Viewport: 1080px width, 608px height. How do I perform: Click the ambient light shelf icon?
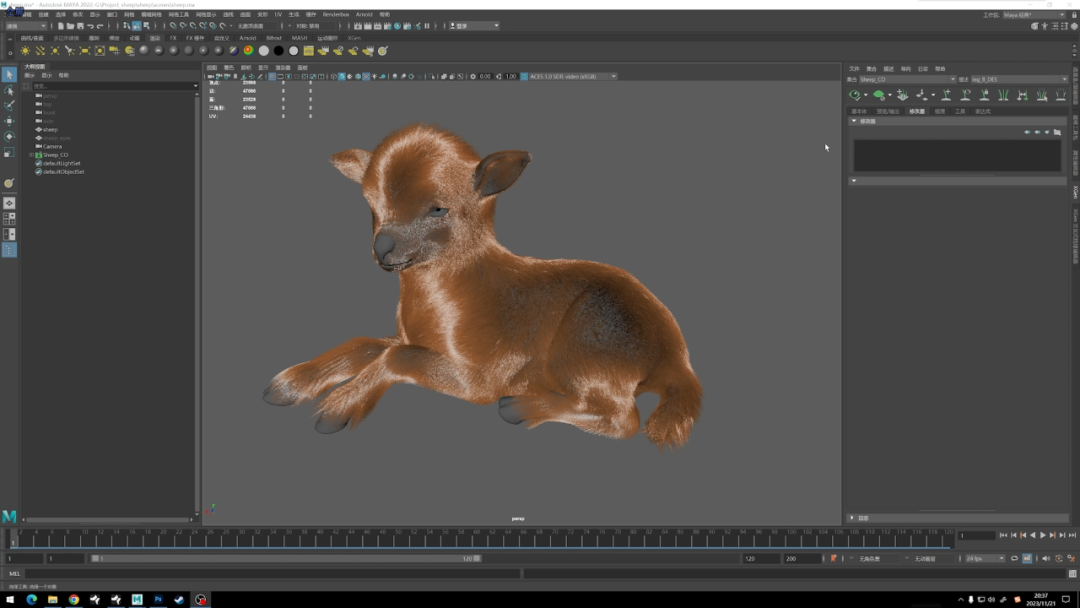pyautogui.click(x=25, y=51)
